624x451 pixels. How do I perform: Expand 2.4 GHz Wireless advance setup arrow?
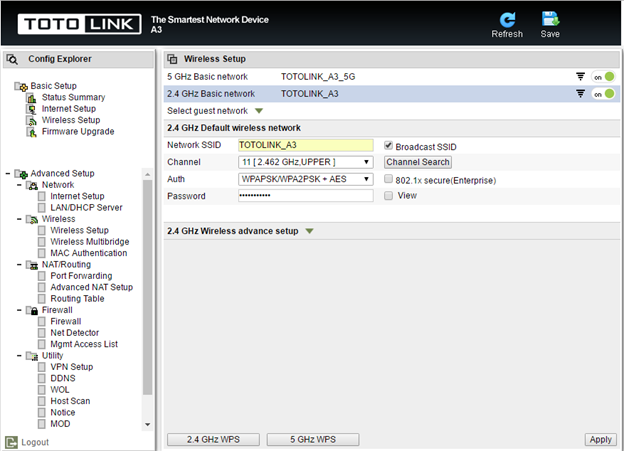pyautogui.click(x=310, y=231)
